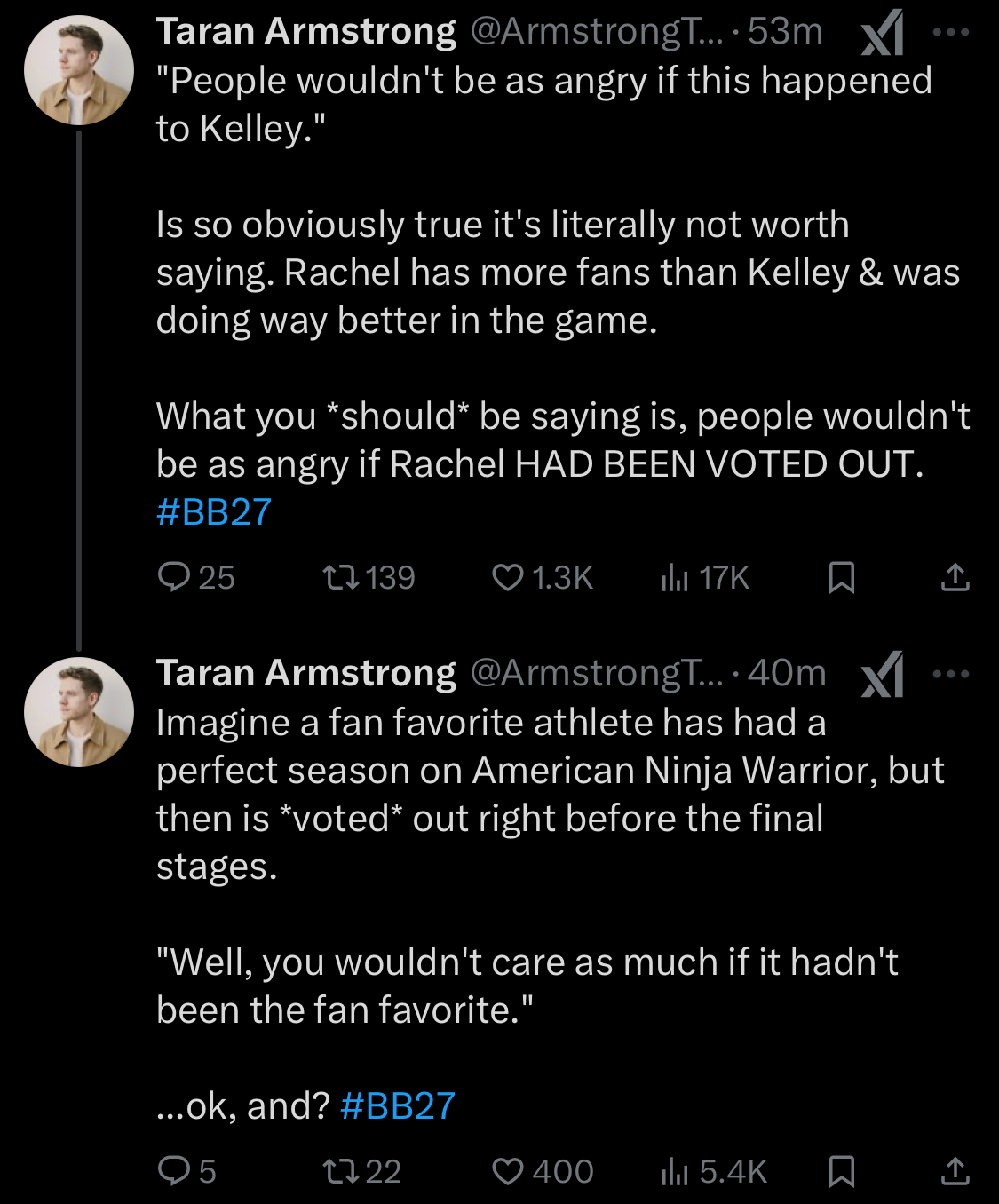Image resolution: width=999 pixels, height=1204 pixels.
Task: Open #BB27 hashtag after "...ok, and?"
Action: point(398,1106)
